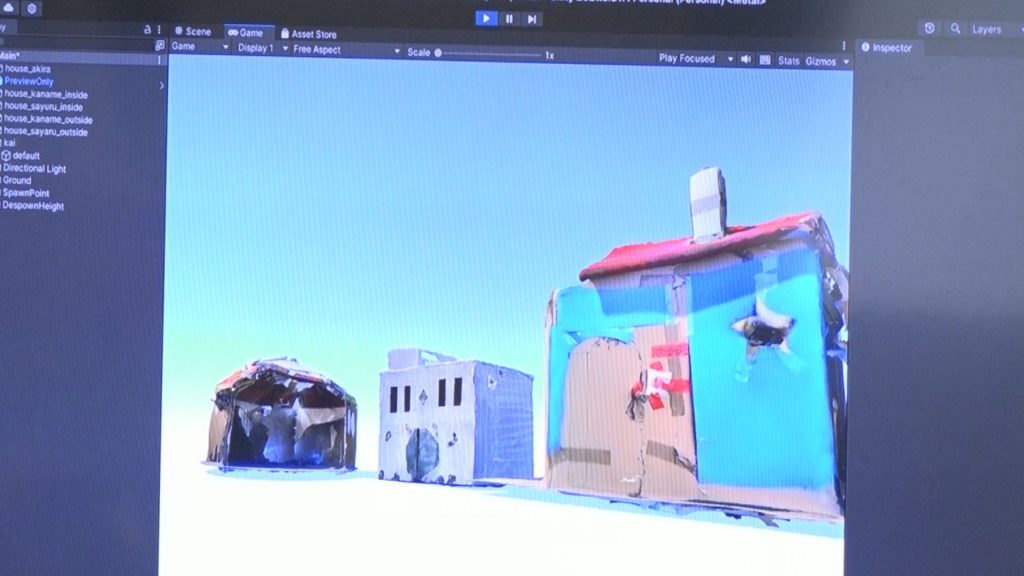
Task: Toggle the Gizmos button
Action: [820, 61]
